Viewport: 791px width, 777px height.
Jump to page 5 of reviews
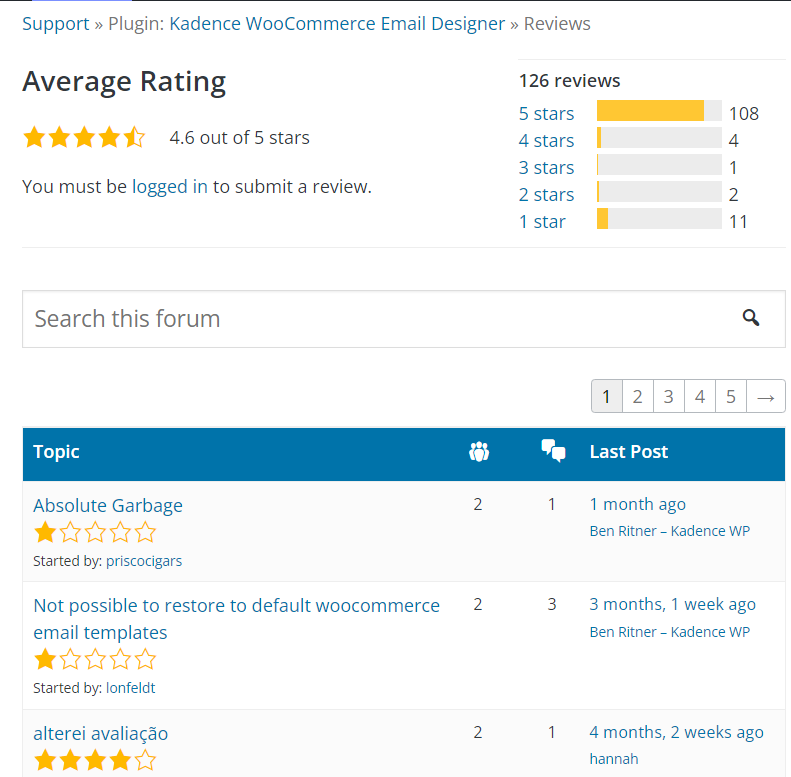[x=730, y=397]
